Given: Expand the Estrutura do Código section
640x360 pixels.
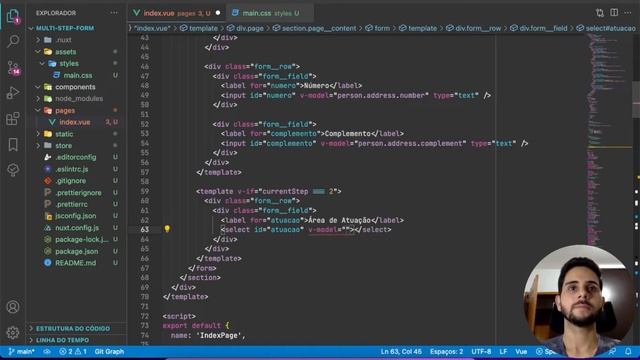Looking at the screenshot, I should [x=73, y=329].
